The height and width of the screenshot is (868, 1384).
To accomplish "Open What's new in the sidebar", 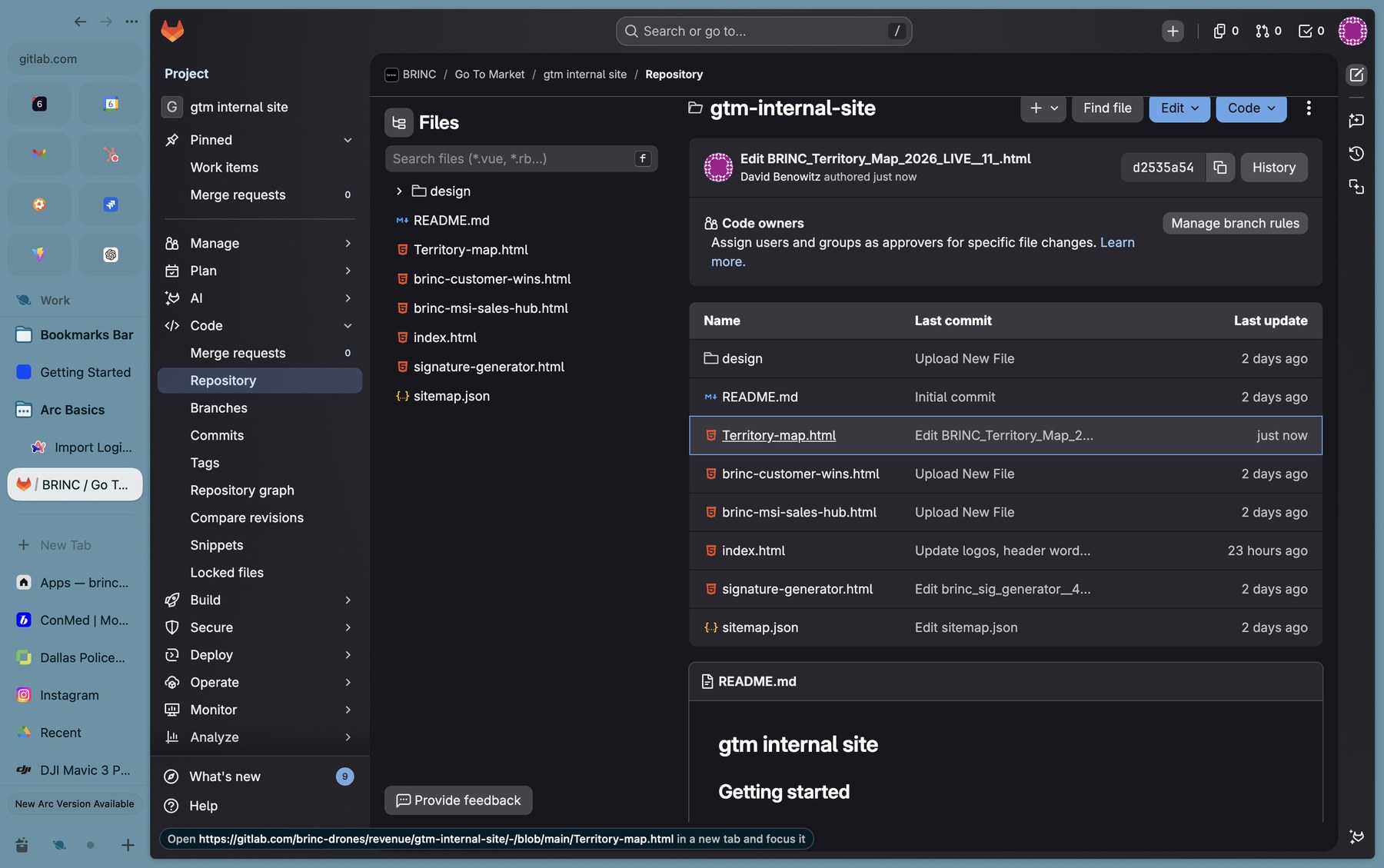I will [260, 777].
